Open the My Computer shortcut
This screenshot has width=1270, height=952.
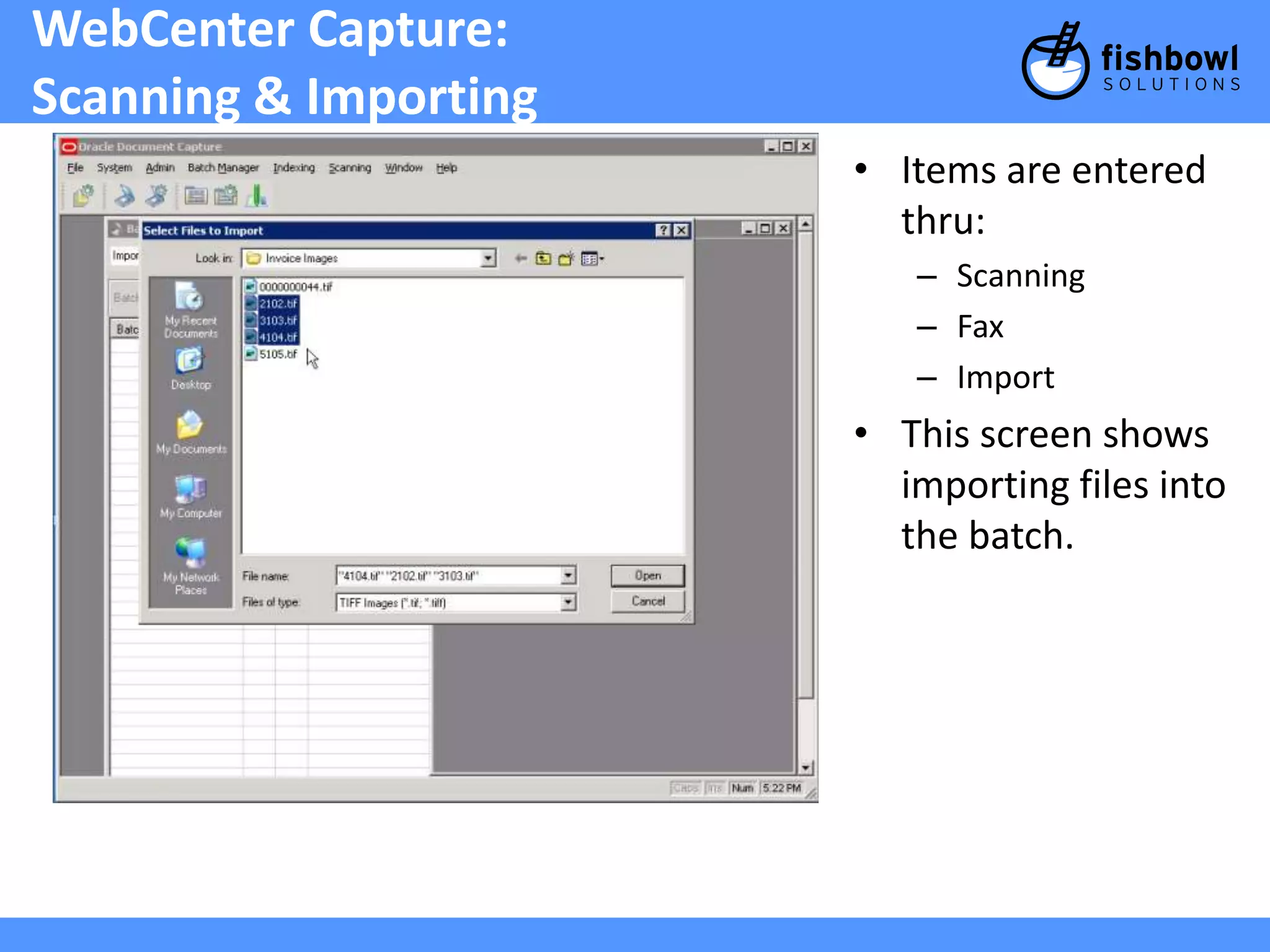coord(190,497)
